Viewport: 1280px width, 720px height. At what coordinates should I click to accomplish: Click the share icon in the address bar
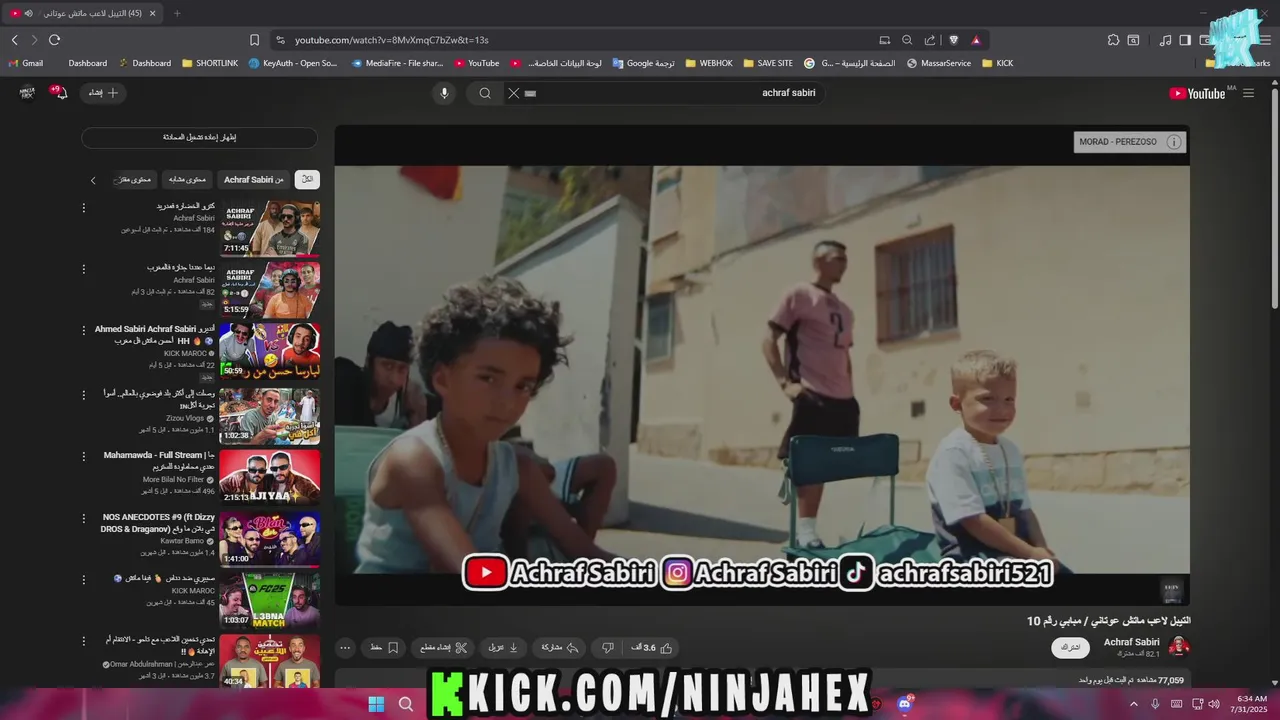pos(930,40)
